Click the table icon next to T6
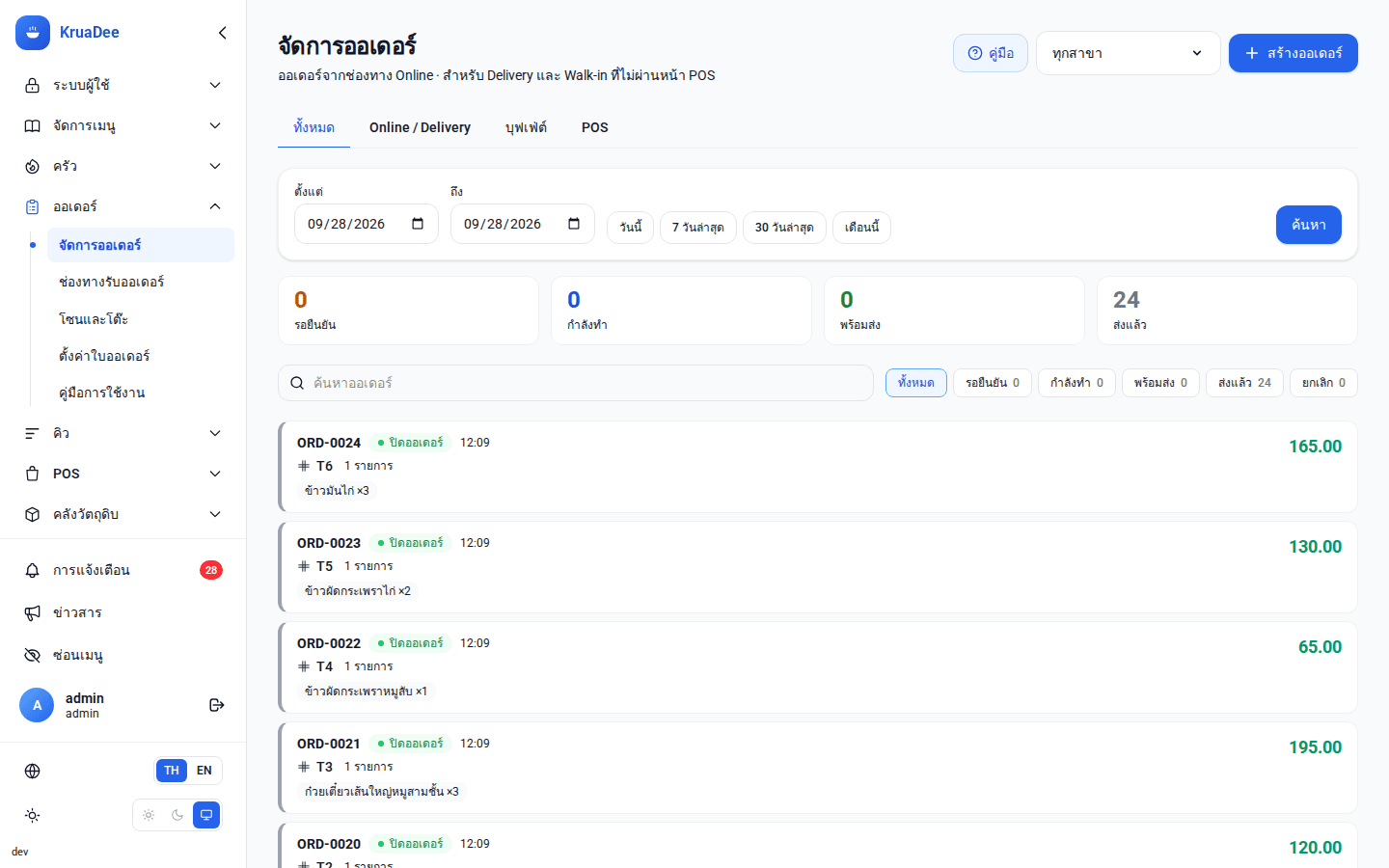This screenshot has height=868, width=1389. (x=304, y=466)
